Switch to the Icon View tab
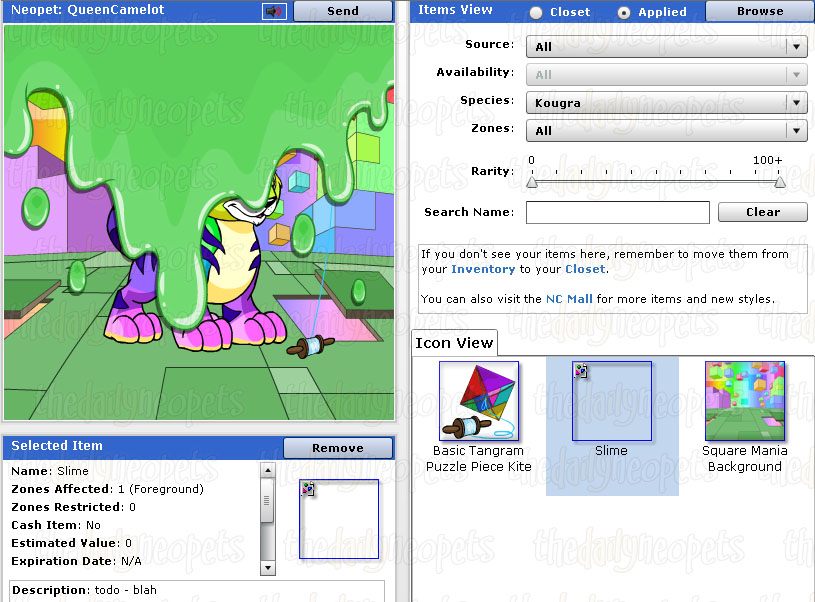This screenshot has height=602, width=815. tap(454, 343)
